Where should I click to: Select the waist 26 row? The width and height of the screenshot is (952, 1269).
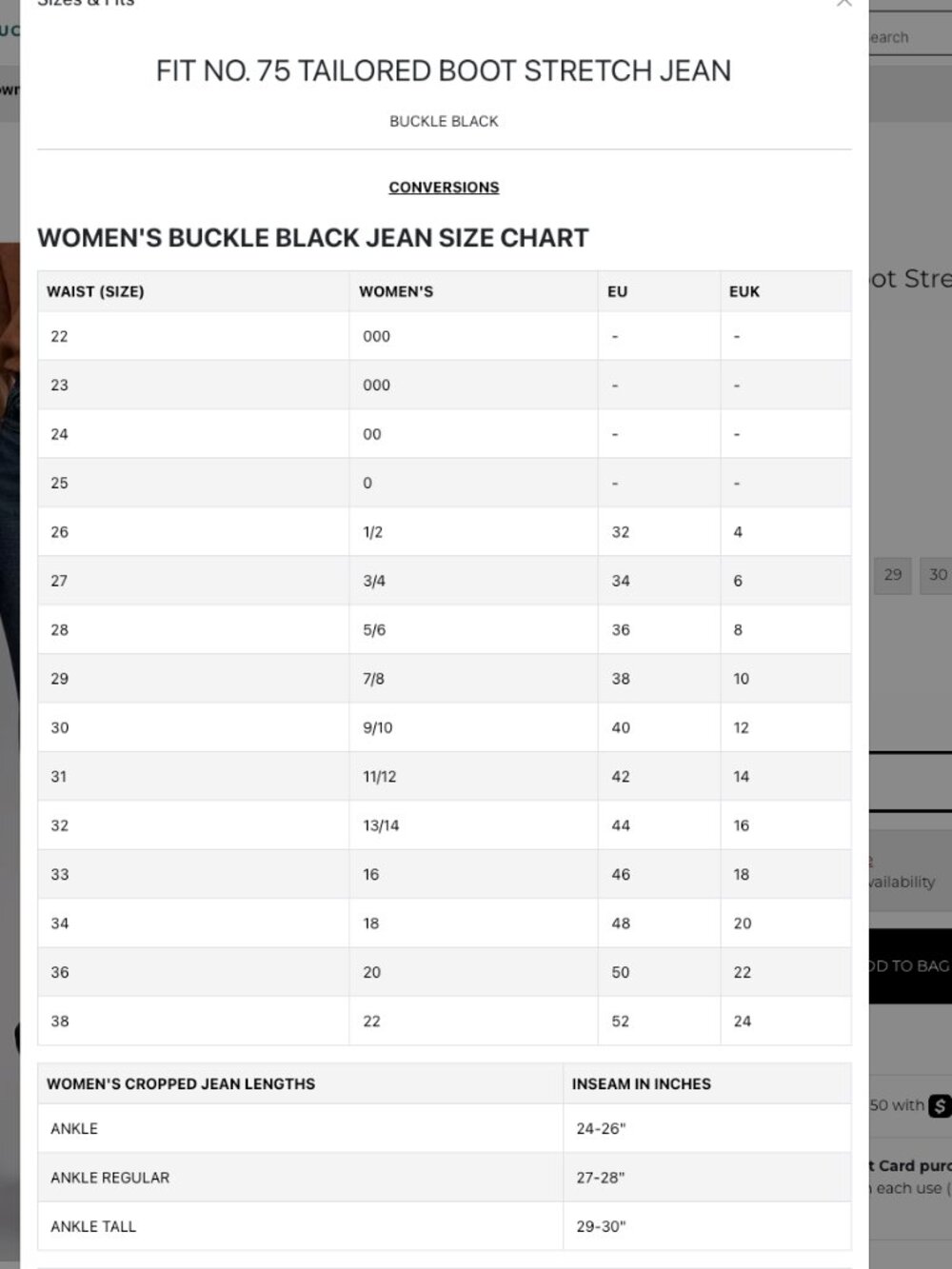coord(444,532)
